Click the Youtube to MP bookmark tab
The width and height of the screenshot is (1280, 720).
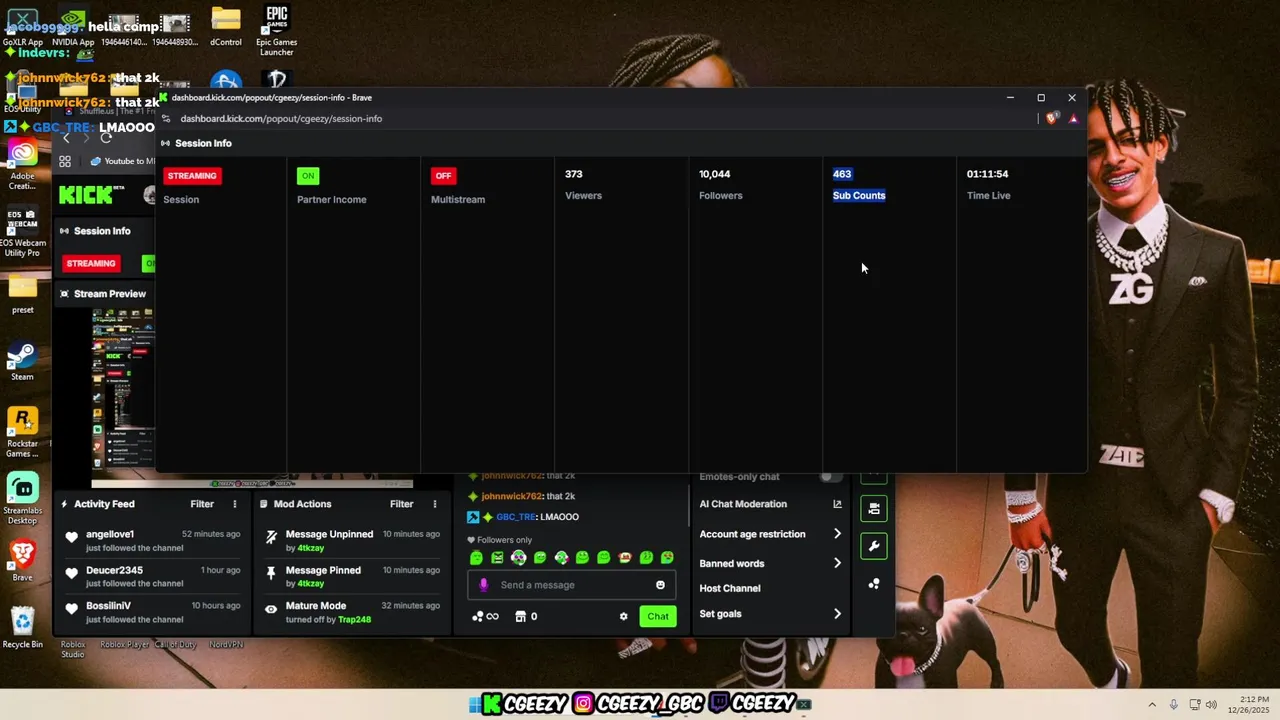122,161
